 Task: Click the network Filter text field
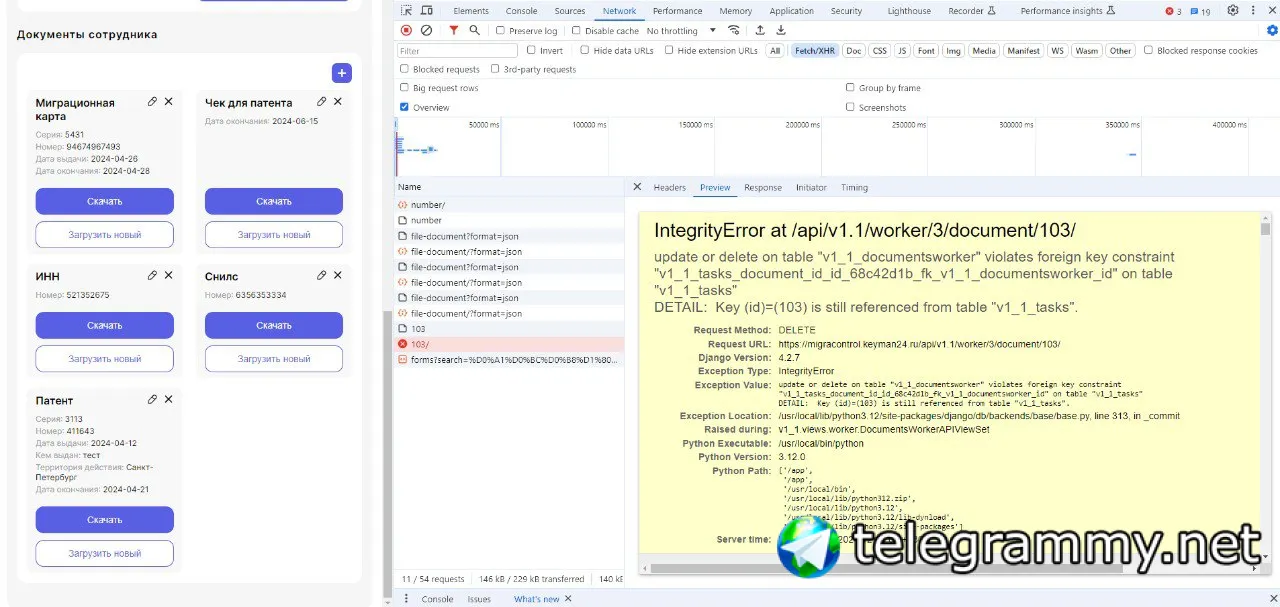[458, 50]
